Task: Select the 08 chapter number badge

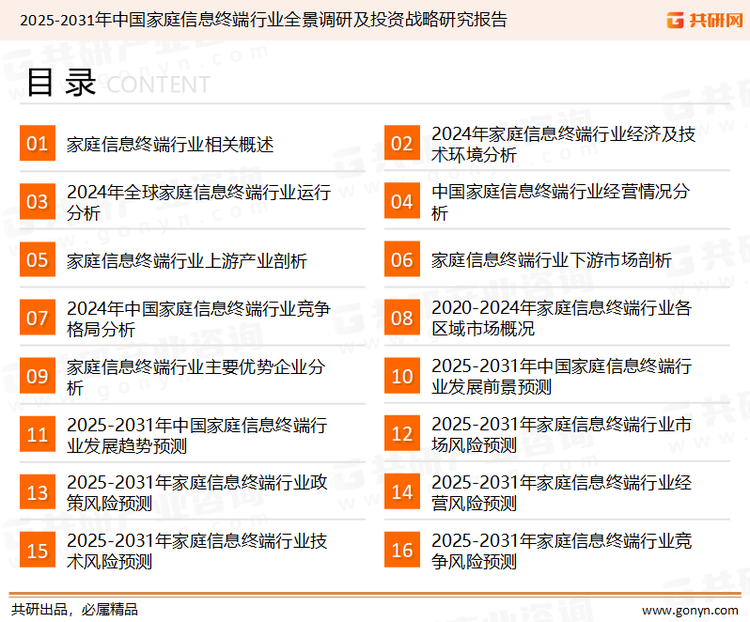Action: [x=401, y=318]
